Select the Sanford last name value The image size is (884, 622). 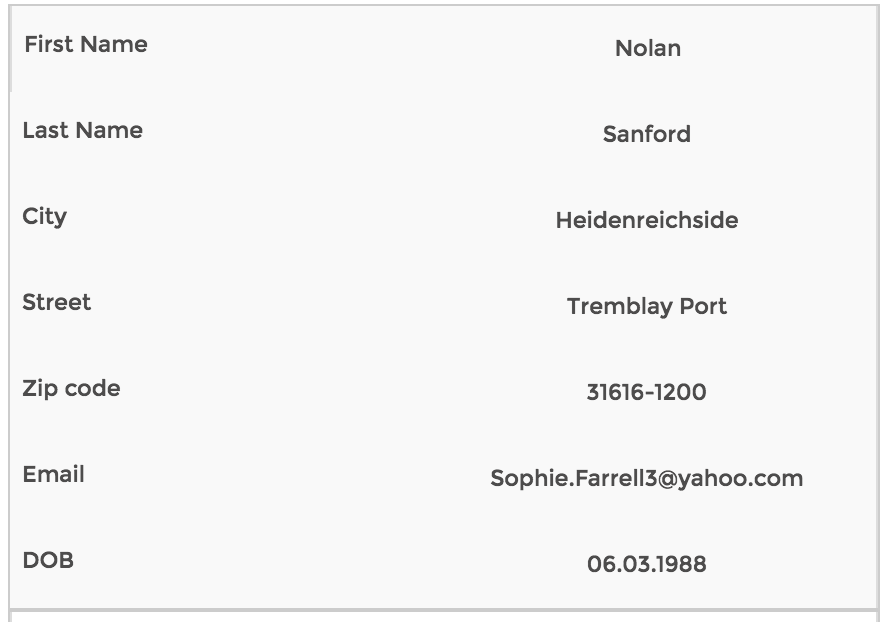647,134
